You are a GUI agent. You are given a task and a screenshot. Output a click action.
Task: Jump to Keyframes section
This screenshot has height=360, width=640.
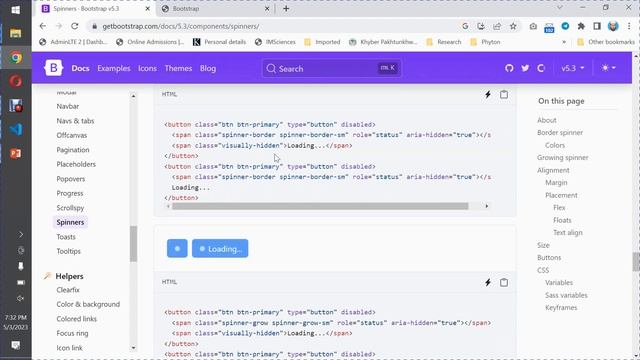561,308
